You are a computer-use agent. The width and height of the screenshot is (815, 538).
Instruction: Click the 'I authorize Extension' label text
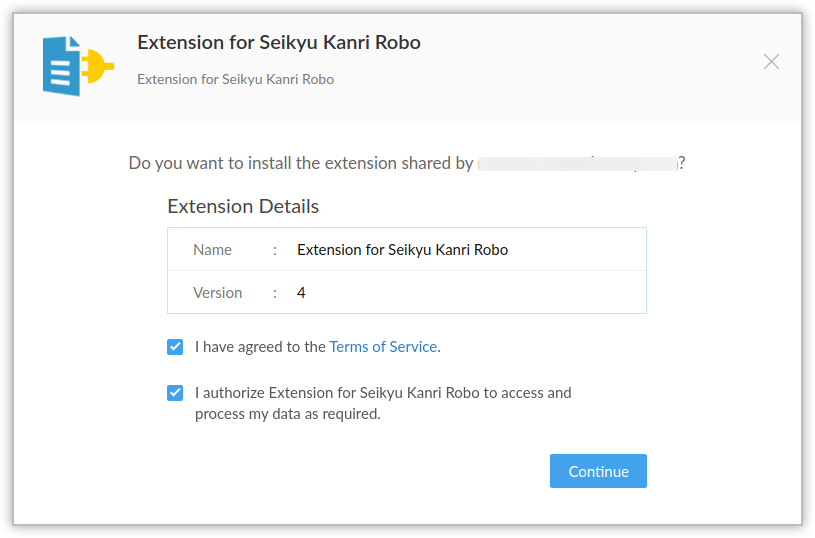[383, 393]
